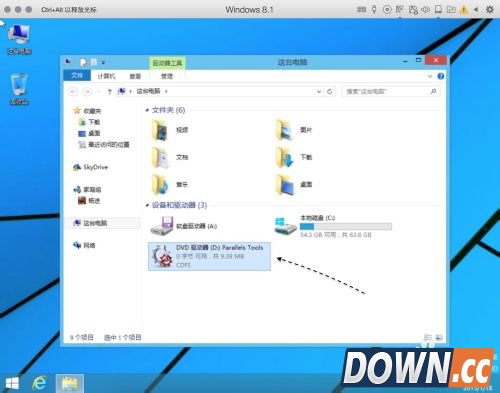This screenshot has width=500, height=393.
Task: Collapse Parallels status icons with the arrow
Action: [x=476, y=10]
